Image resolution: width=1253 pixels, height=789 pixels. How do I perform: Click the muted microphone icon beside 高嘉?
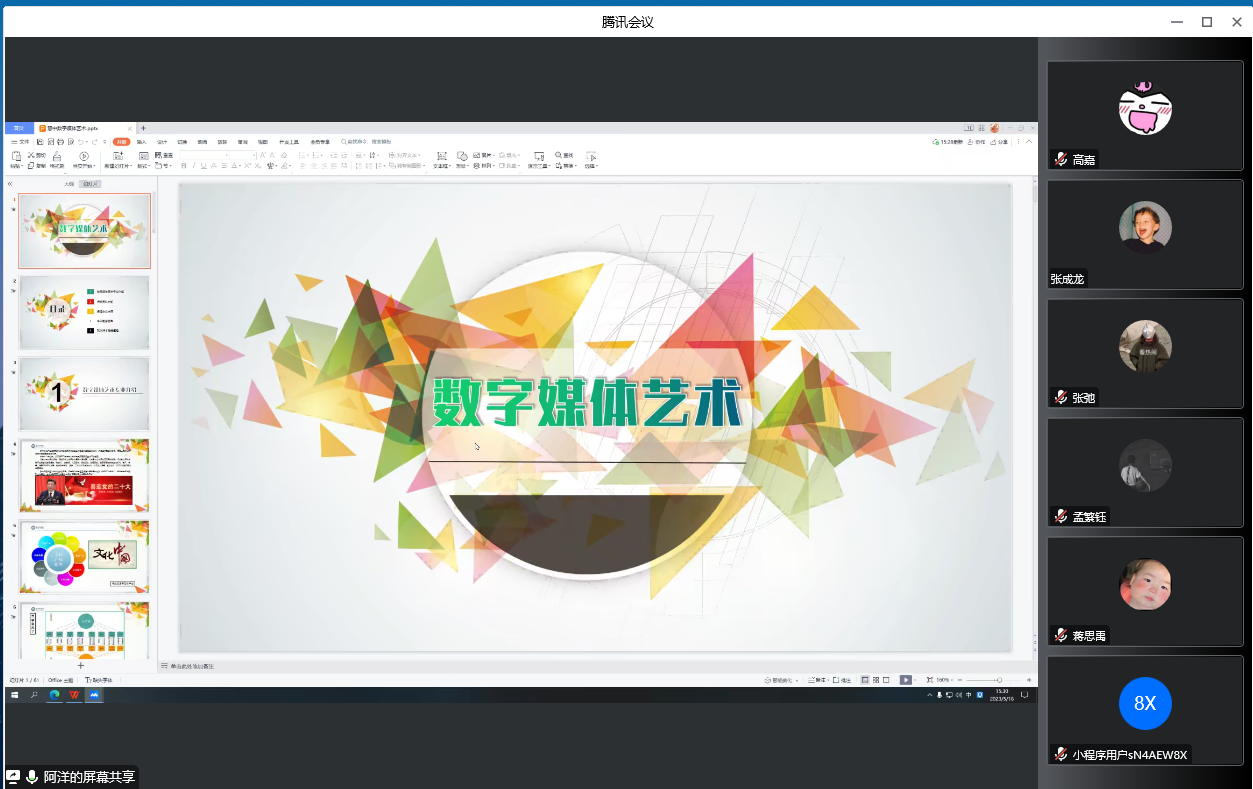[x=1060, y=160]
